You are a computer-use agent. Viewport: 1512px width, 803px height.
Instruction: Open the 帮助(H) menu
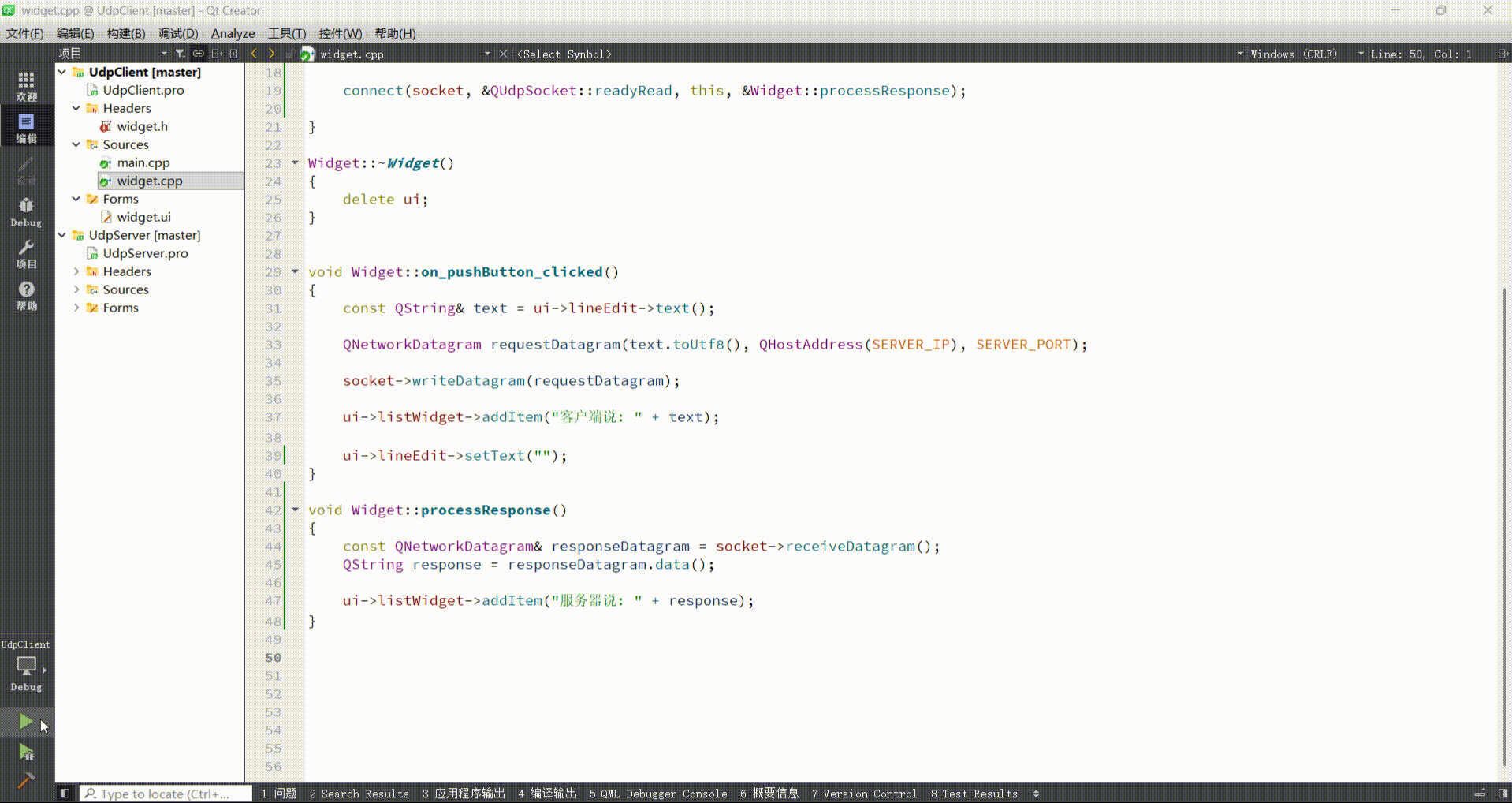pyautogui.click(x=395, y=33)
